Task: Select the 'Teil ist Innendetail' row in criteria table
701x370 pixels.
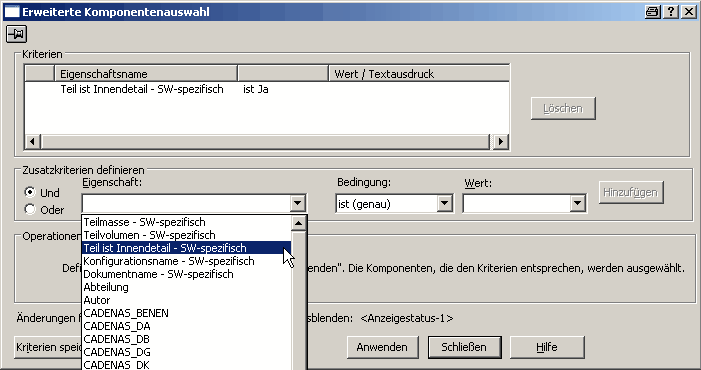Action: (266, 89)
